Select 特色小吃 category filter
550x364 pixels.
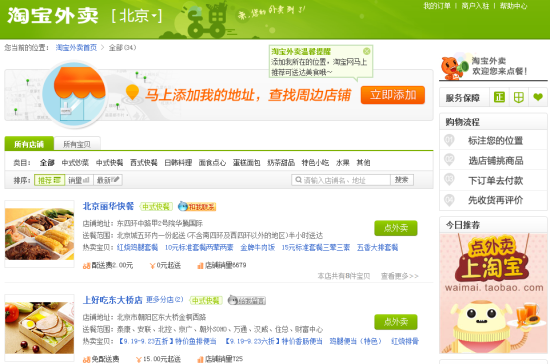(x=315, y=163)
